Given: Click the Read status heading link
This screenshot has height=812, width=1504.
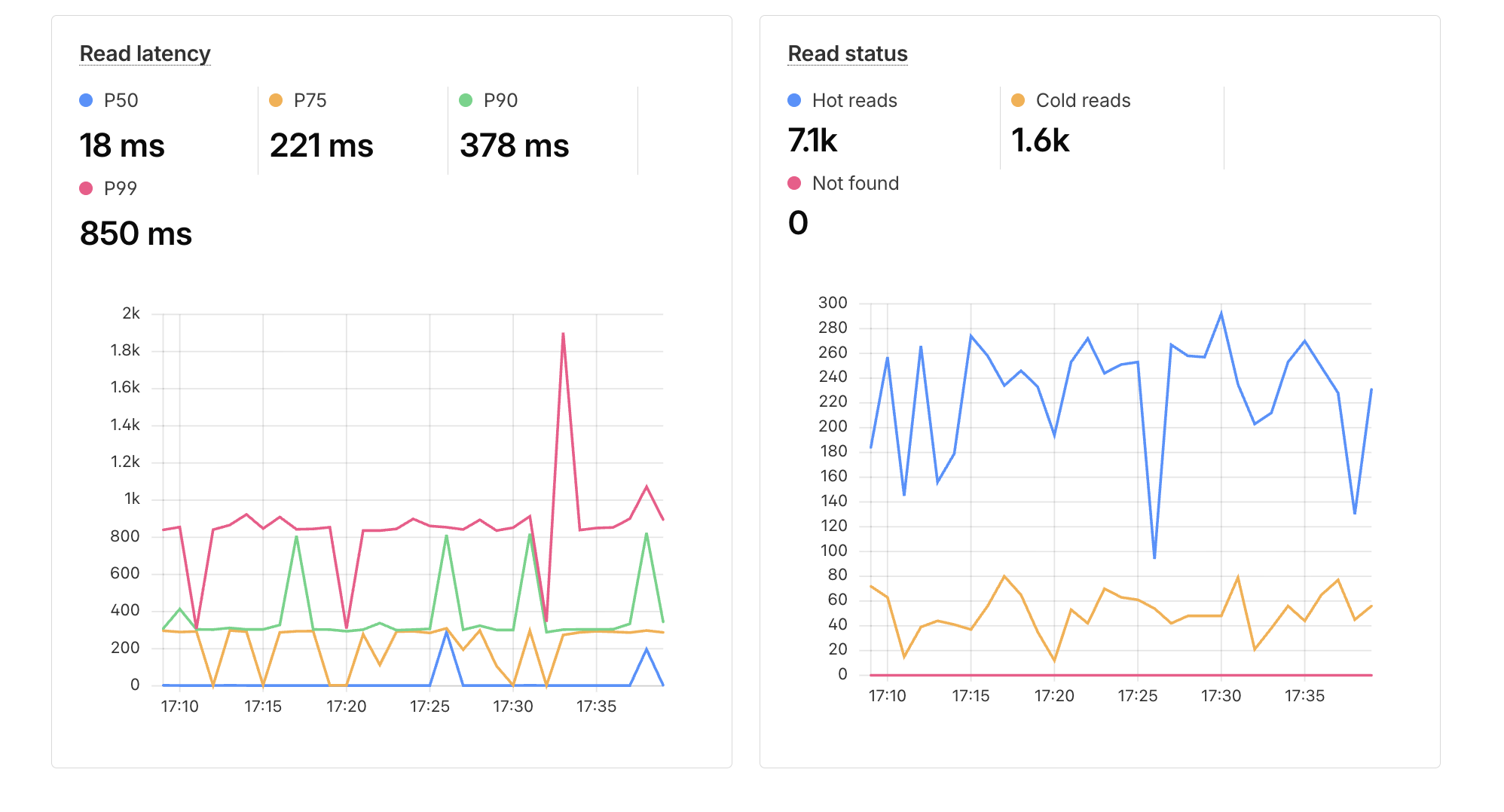Looking at the screenshot, I should [848, 53].
